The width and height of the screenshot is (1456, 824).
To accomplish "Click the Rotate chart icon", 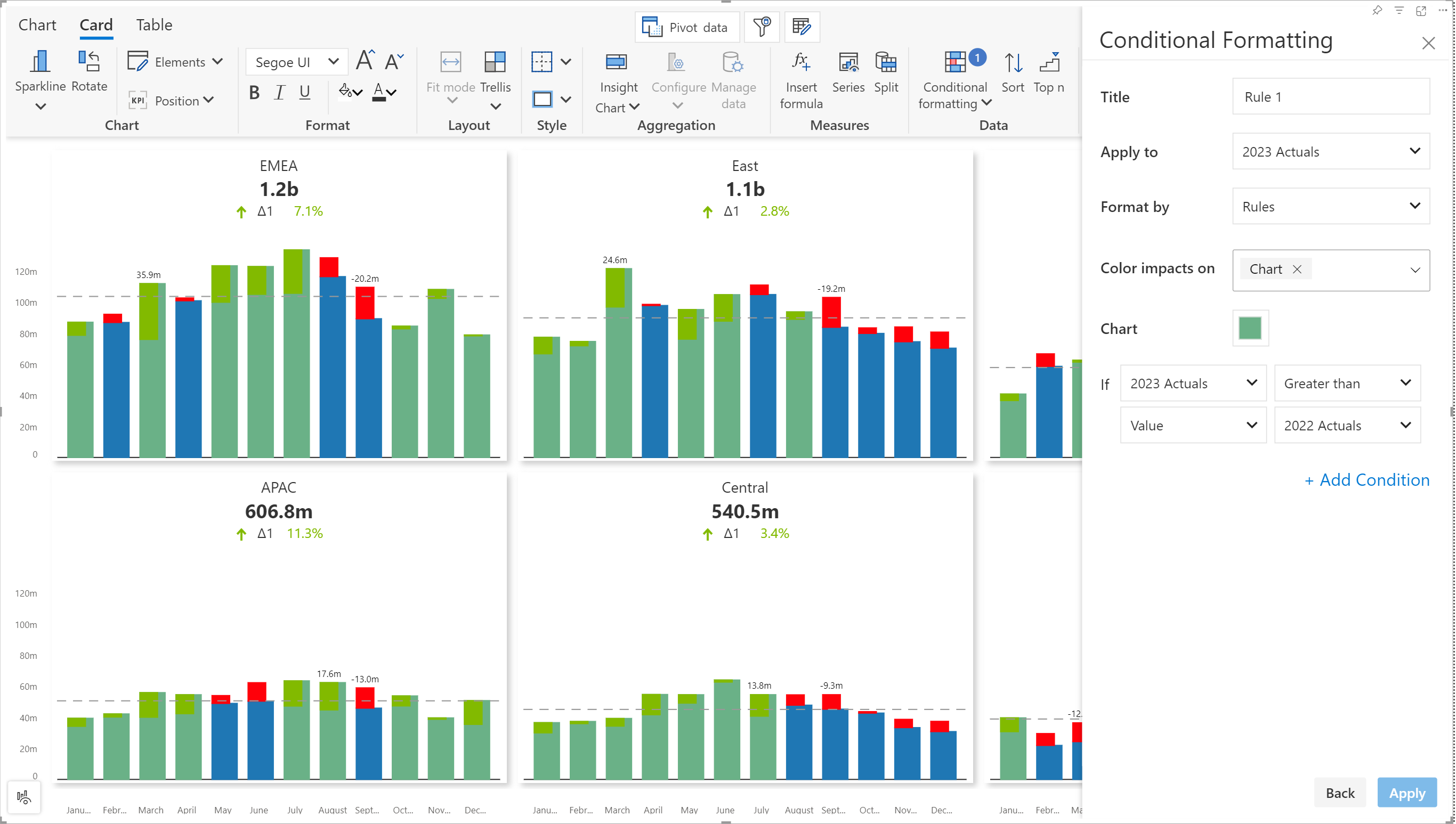I will point(89,62).
